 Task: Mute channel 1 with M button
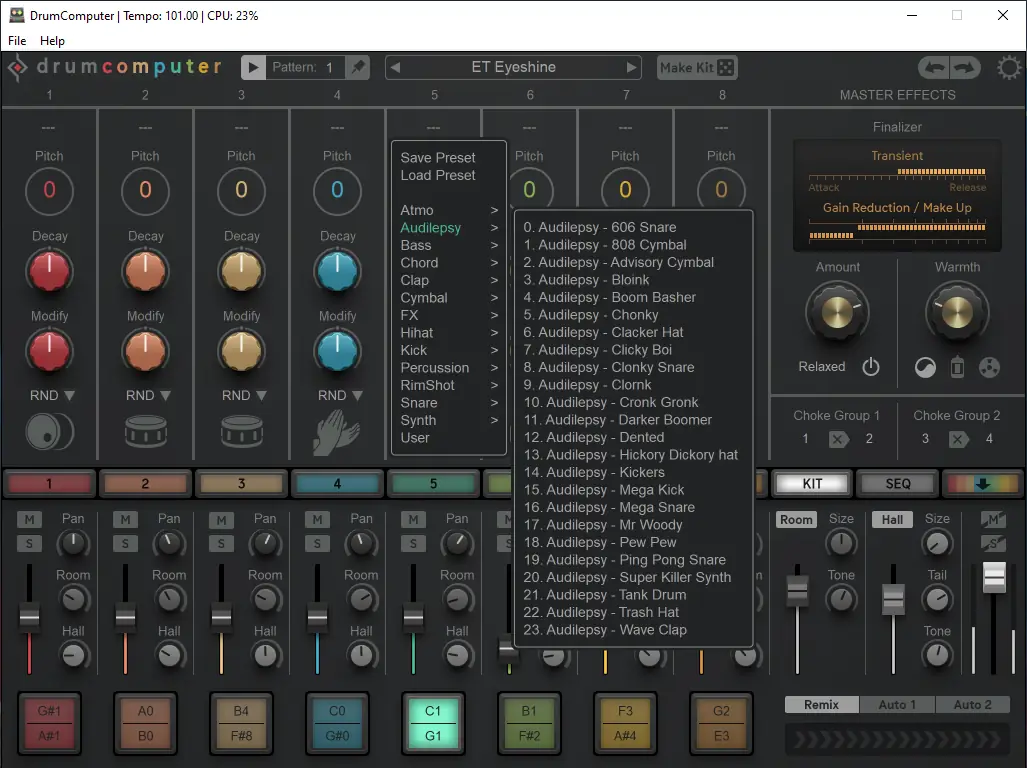(29, 519)
